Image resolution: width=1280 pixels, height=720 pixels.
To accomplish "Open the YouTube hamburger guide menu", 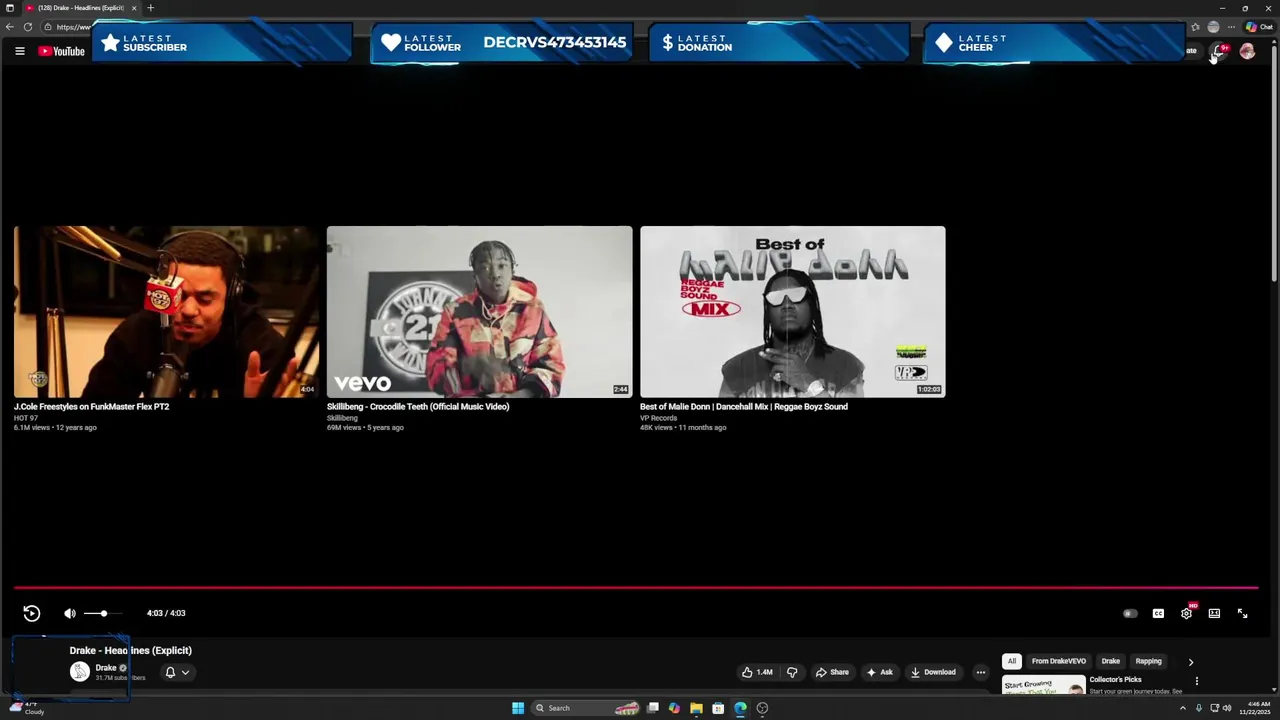I will pos(19,51).
